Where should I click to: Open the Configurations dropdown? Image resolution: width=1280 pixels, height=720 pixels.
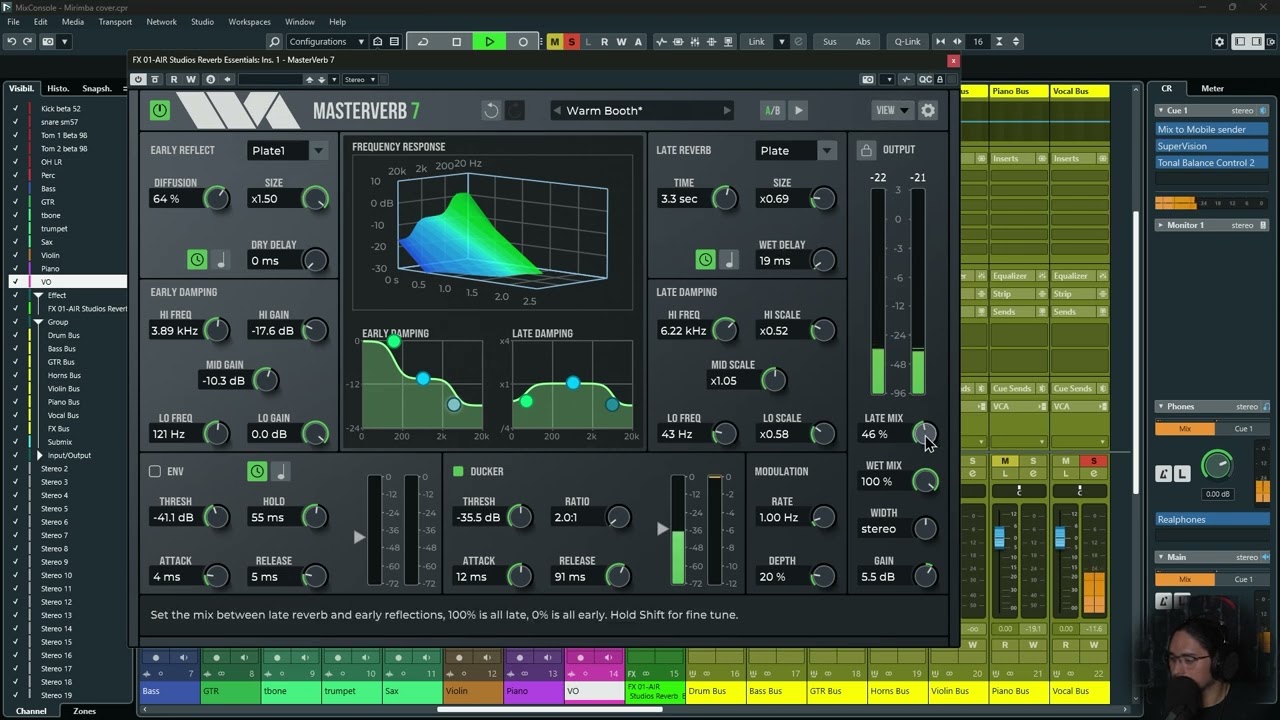coord(327,42)
